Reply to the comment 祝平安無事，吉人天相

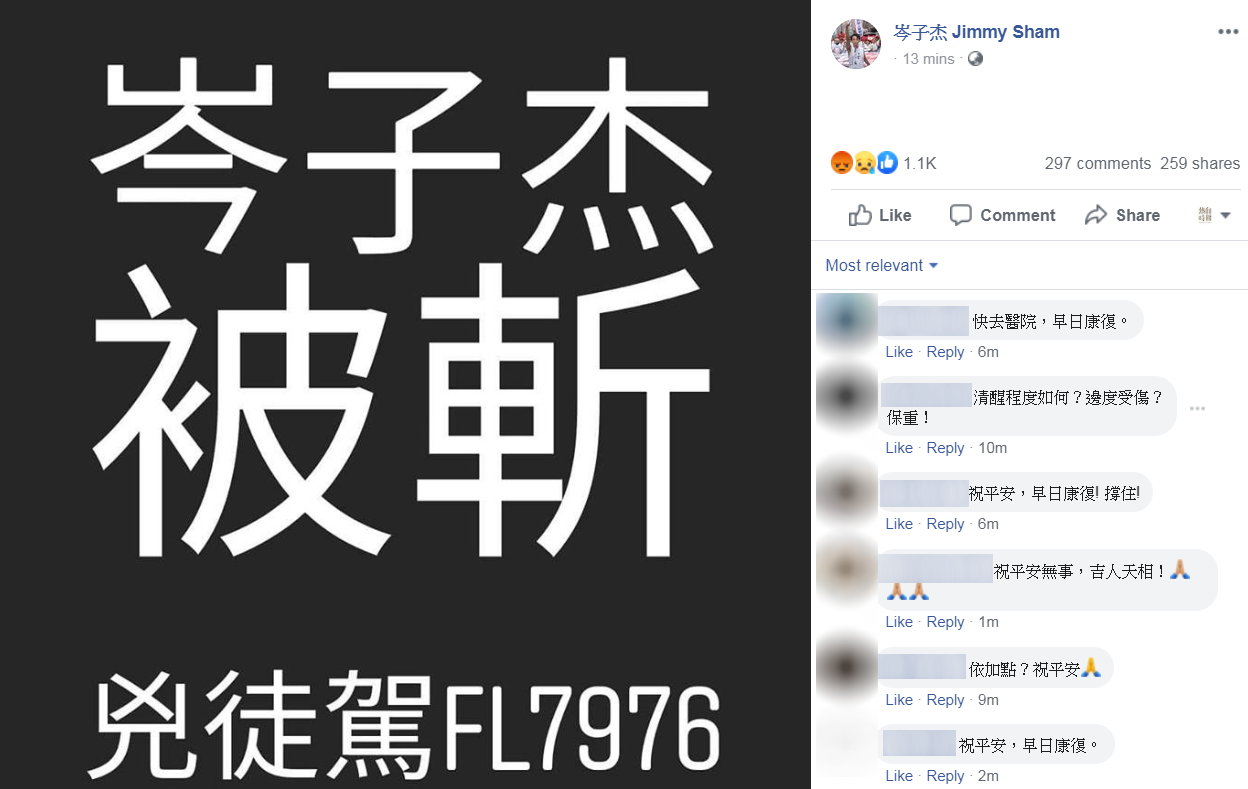(945, 622)
